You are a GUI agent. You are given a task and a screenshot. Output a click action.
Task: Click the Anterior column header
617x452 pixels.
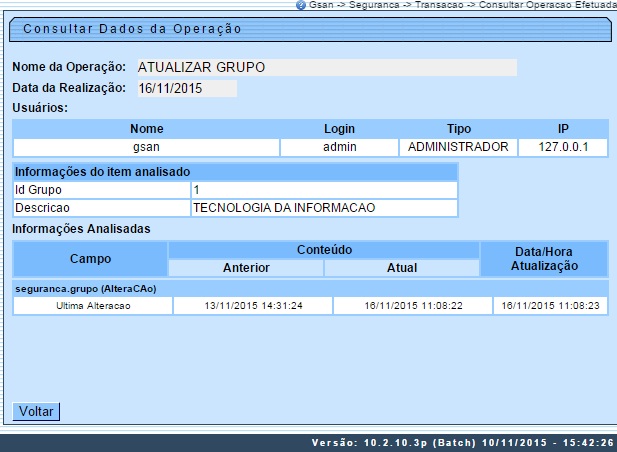click(x=246, y=268)
